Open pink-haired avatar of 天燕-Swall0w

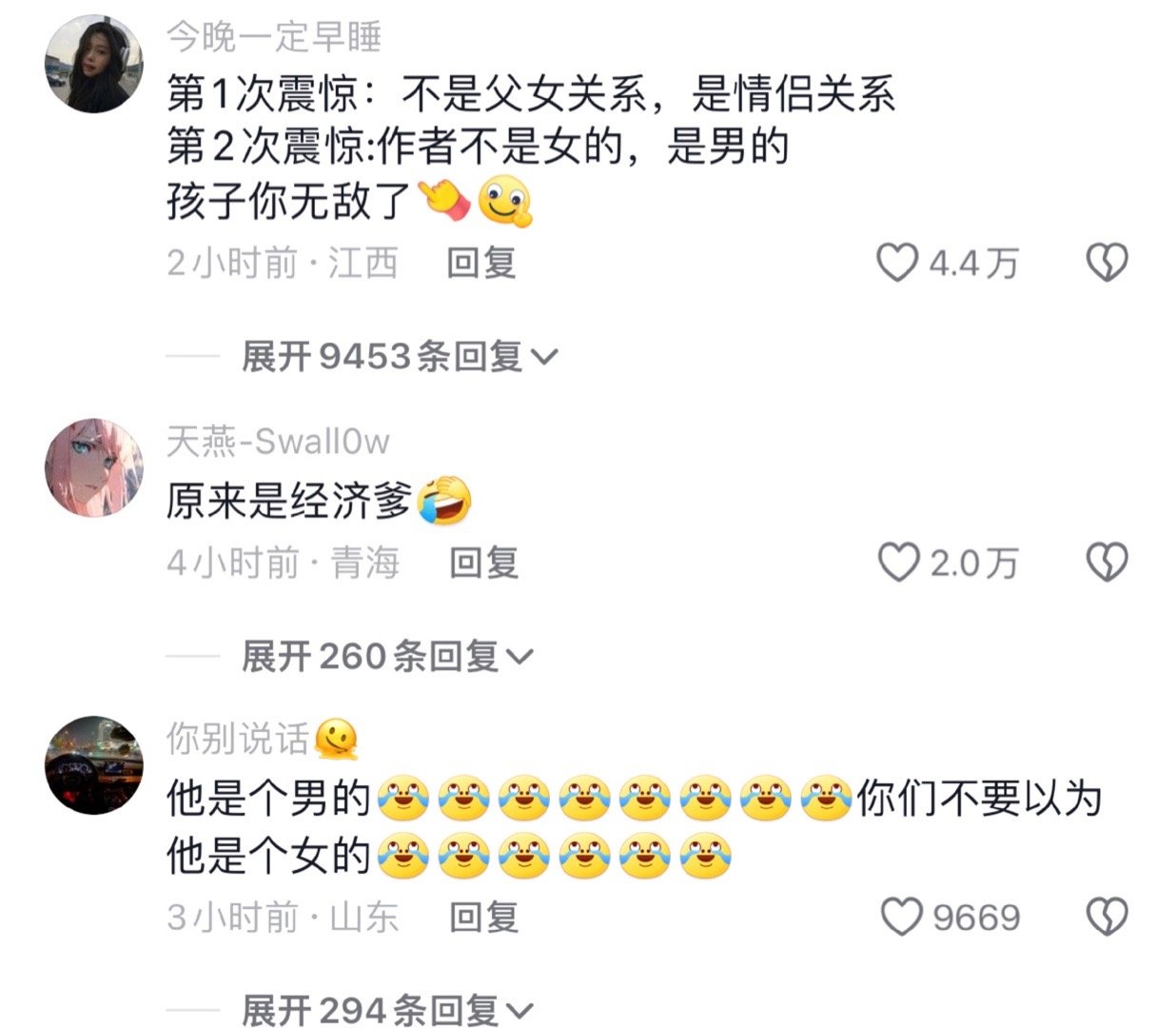point(94,467)
